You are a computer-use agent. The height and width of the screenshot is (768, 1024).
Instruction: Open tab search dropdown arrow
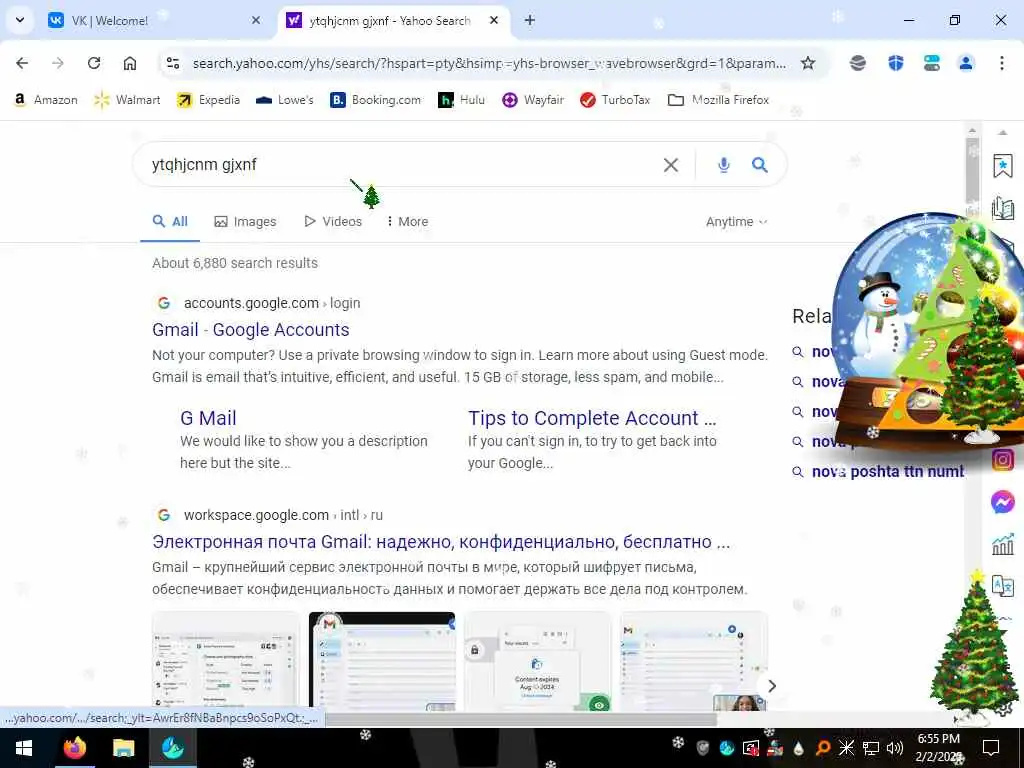coord(20,20)
